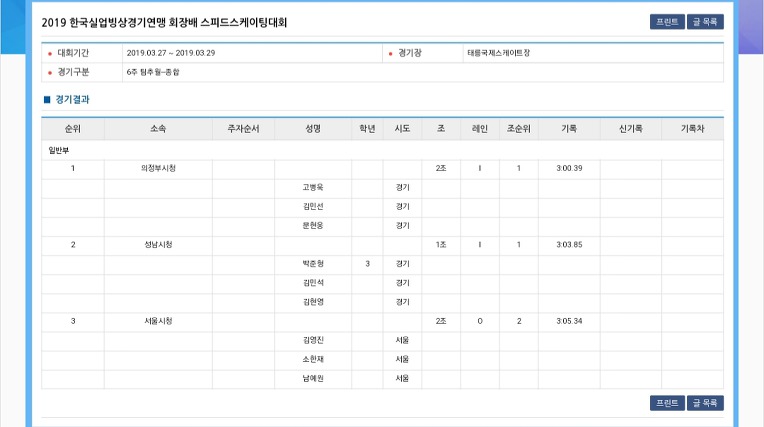Select the 학년 column header
Image resolution: width=764 pixels, height=427 pixels.
point(367,129)
